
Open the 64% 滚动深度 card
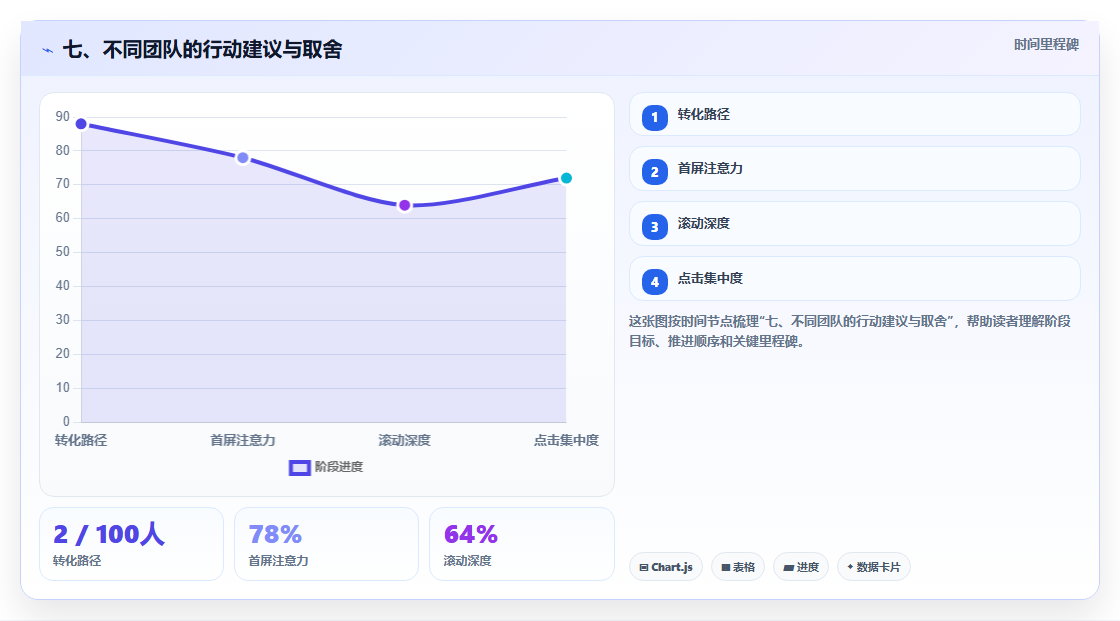click(521, 544)
